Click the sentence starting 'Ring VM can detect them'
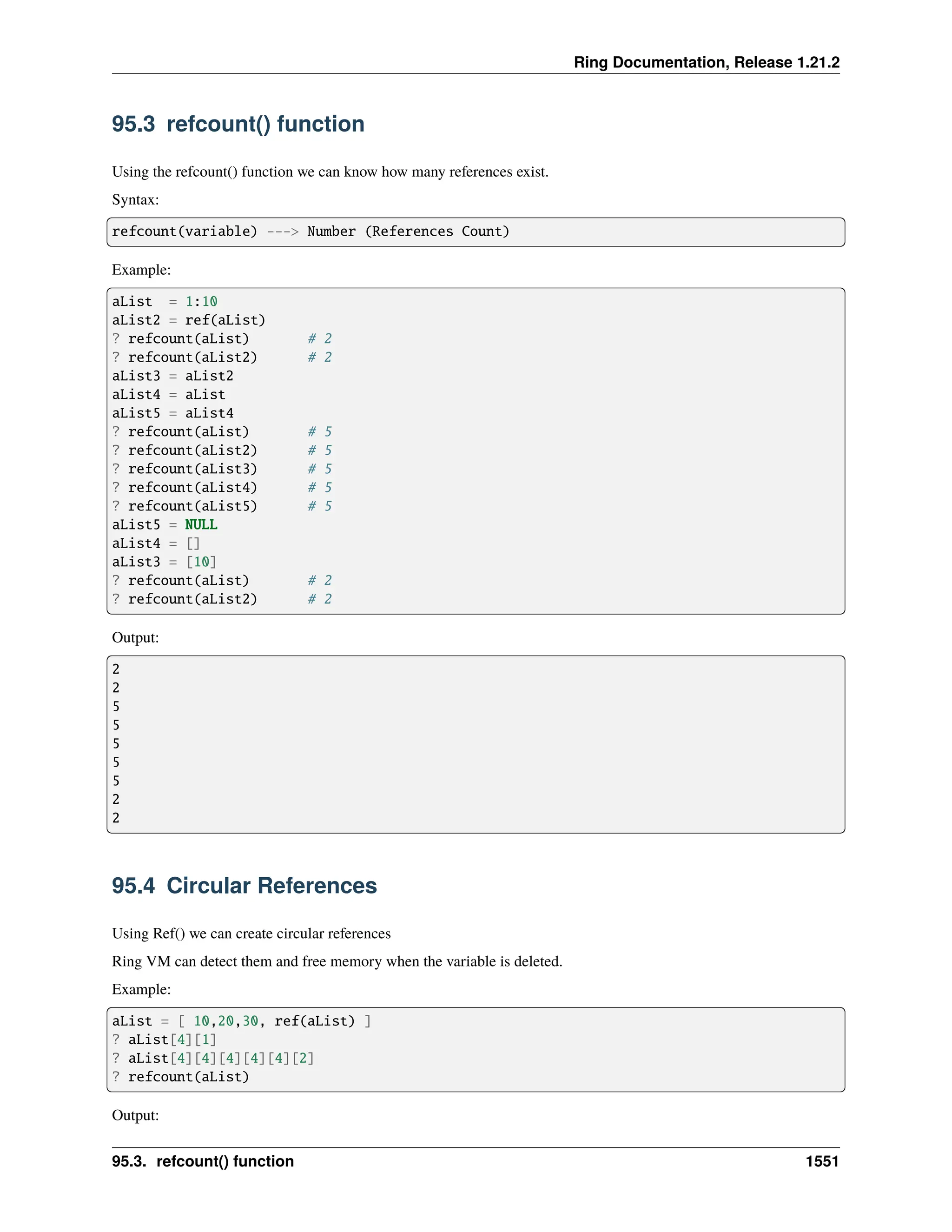952x1232 pixels. [x=337, y=961]
